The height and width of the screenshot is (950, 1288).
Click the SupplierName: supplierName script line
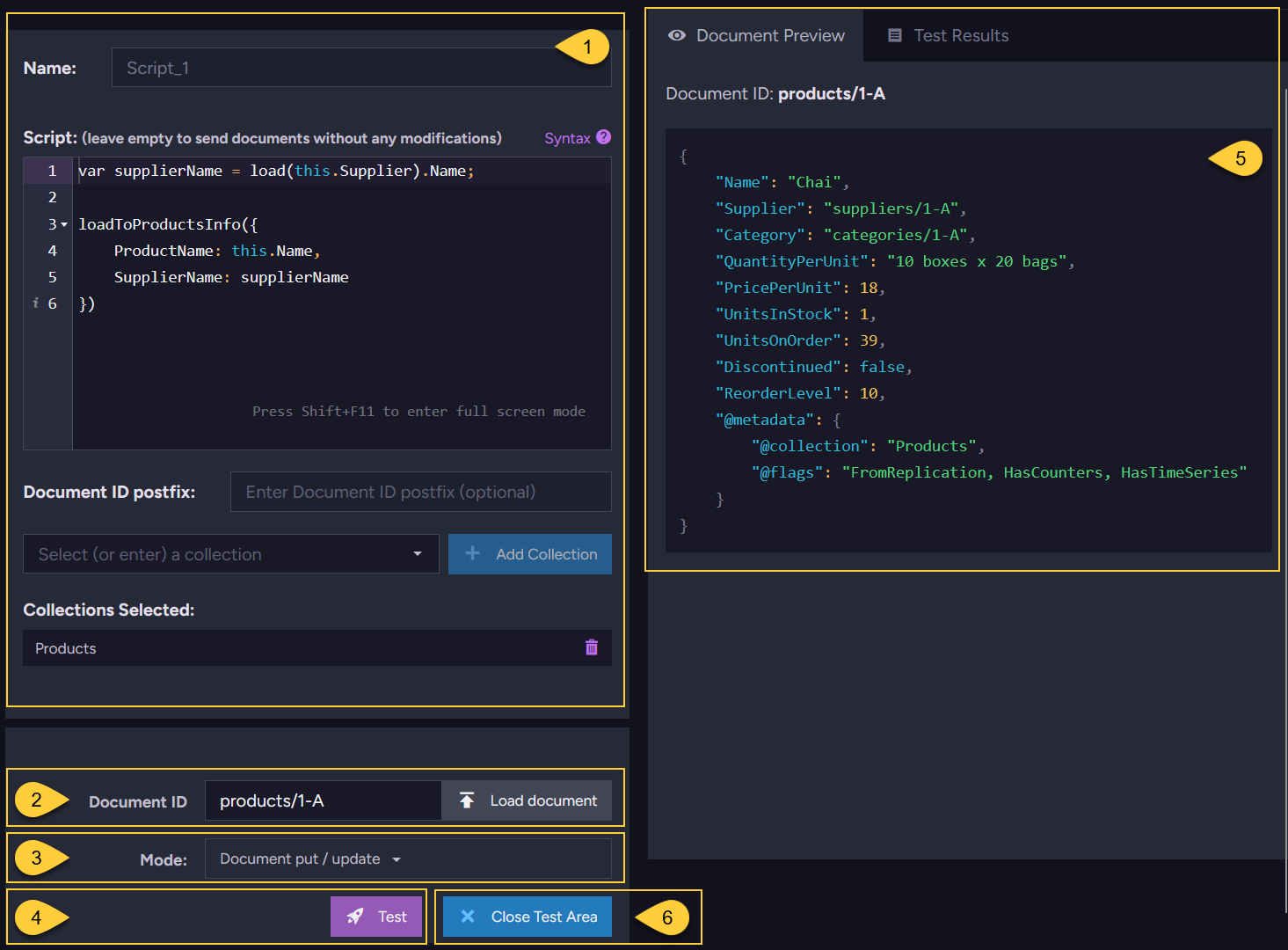(231, 277)
